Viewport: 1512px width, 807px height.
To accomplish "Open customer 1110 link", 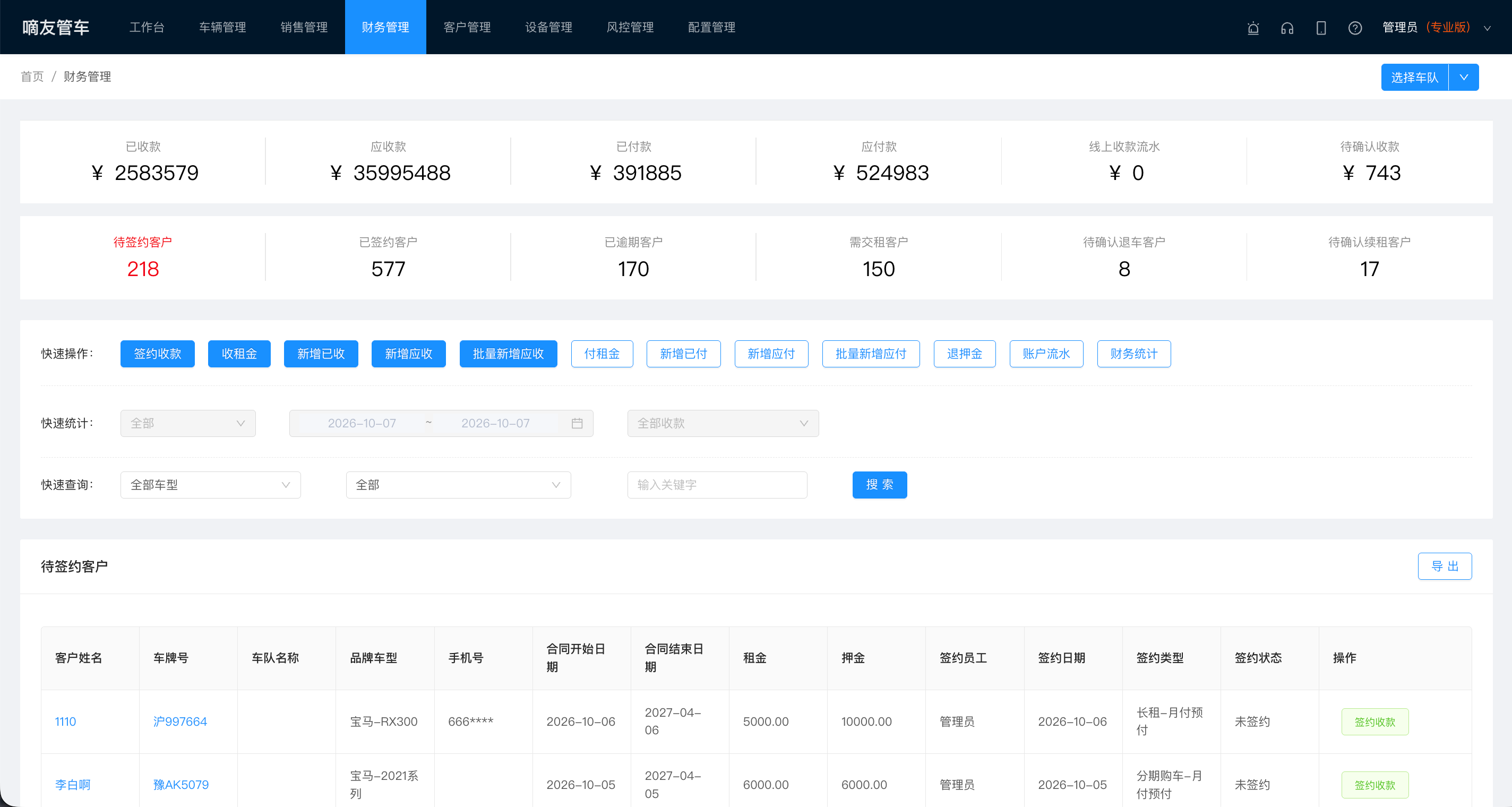I will coord(65,722).
